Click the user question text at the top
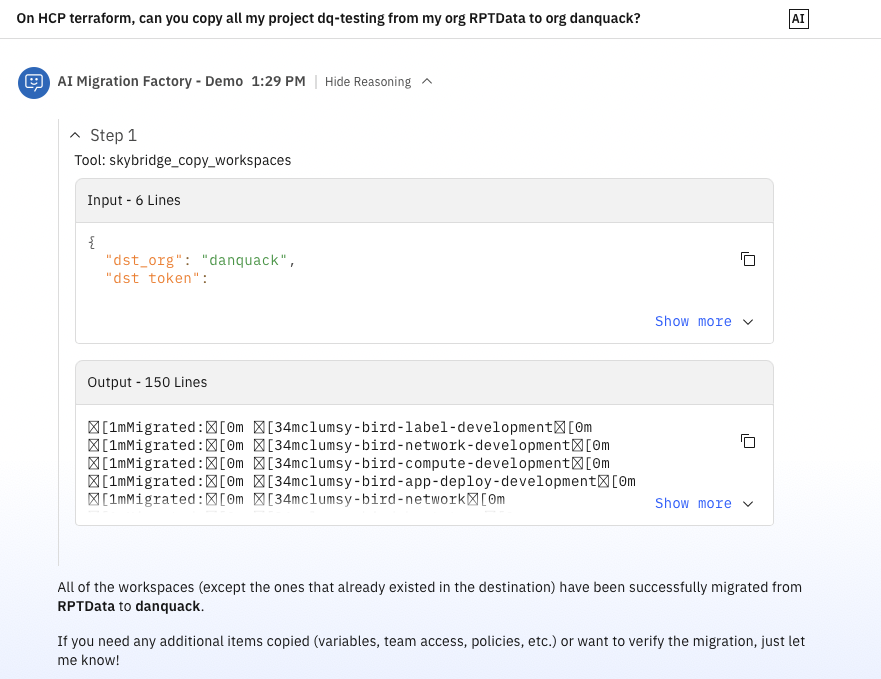This screenshot has width=881, height=679. [329, 19]
